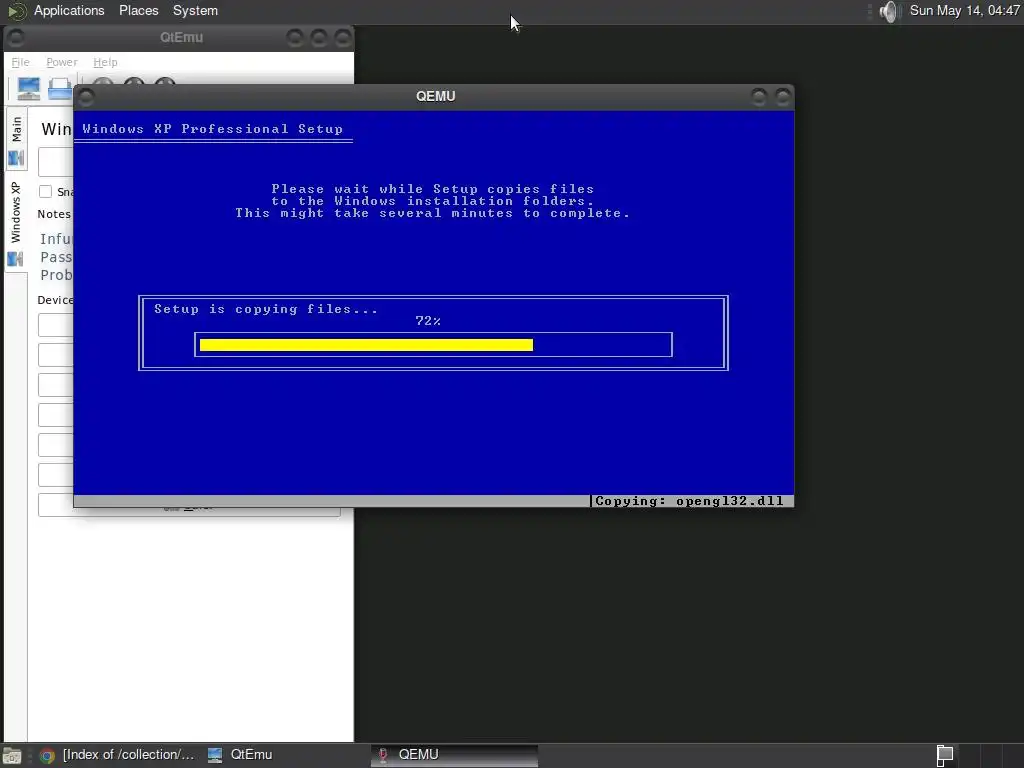Open the Help menu in QtEmu
This screenshot has height=768, width=1024.
pos(105,62)
